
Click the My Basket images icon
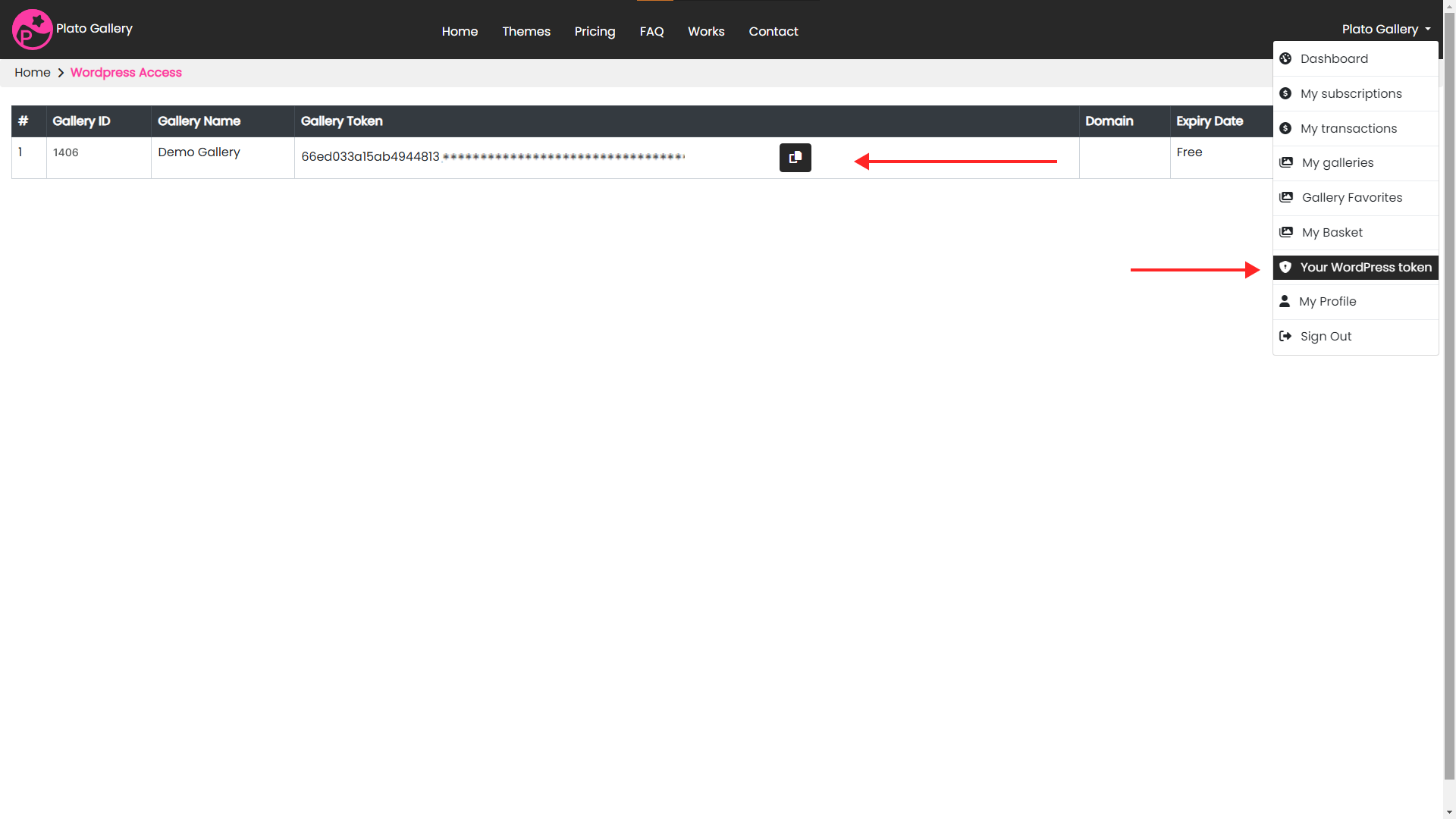[x=1286, y=232]
